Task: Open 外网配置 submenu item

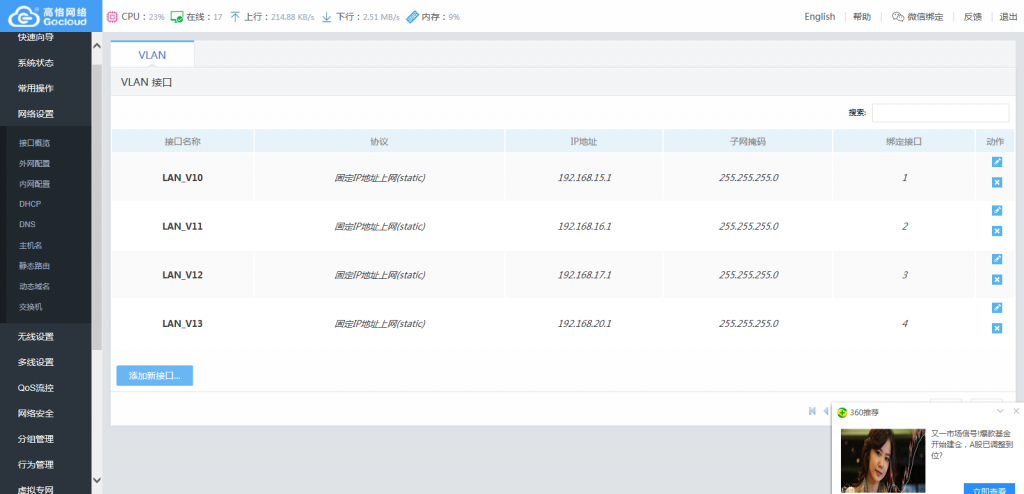Action: click(x=35, y=163)
